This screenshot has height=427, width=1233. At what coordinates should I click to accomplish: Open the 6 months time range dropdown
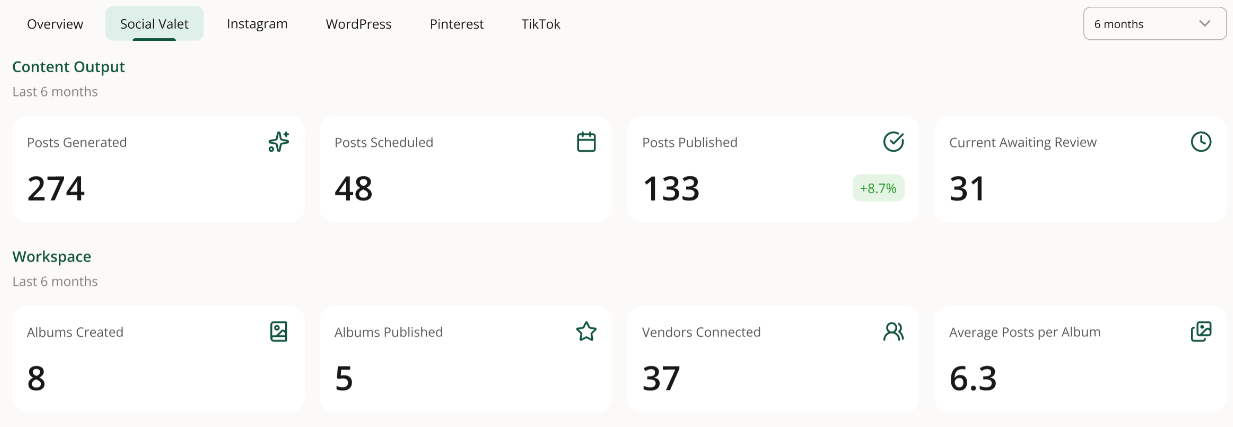1155,24
